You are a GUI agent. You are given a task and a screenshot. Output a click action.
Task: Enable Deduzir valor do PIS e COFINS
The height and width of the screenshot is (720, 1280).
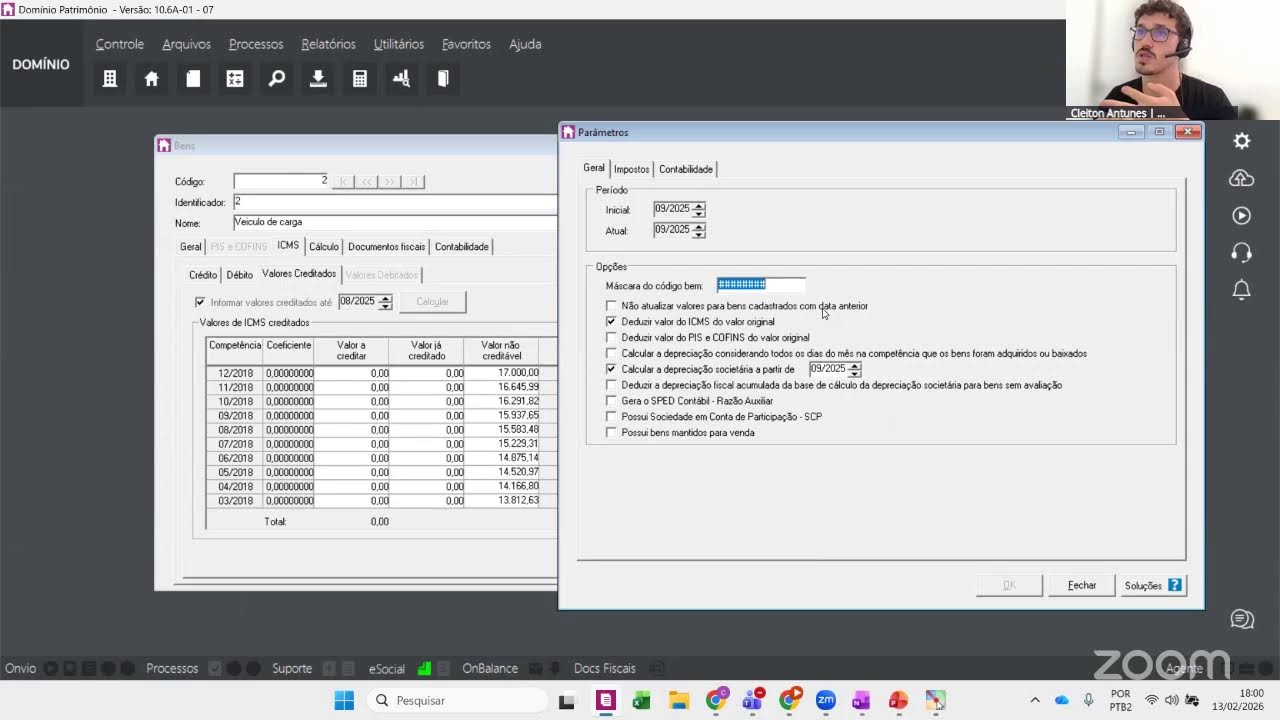[x=612, y=338]
